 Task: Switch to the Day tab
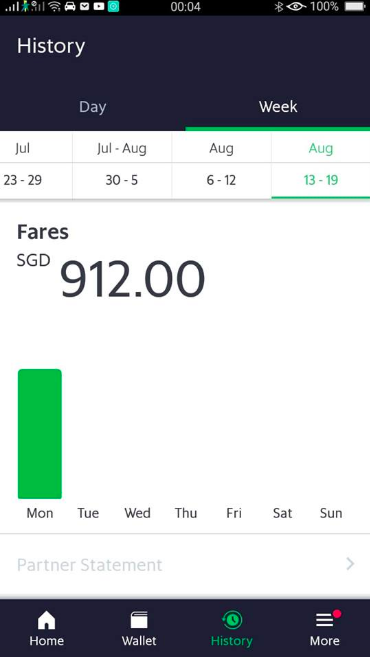point(93,107)
